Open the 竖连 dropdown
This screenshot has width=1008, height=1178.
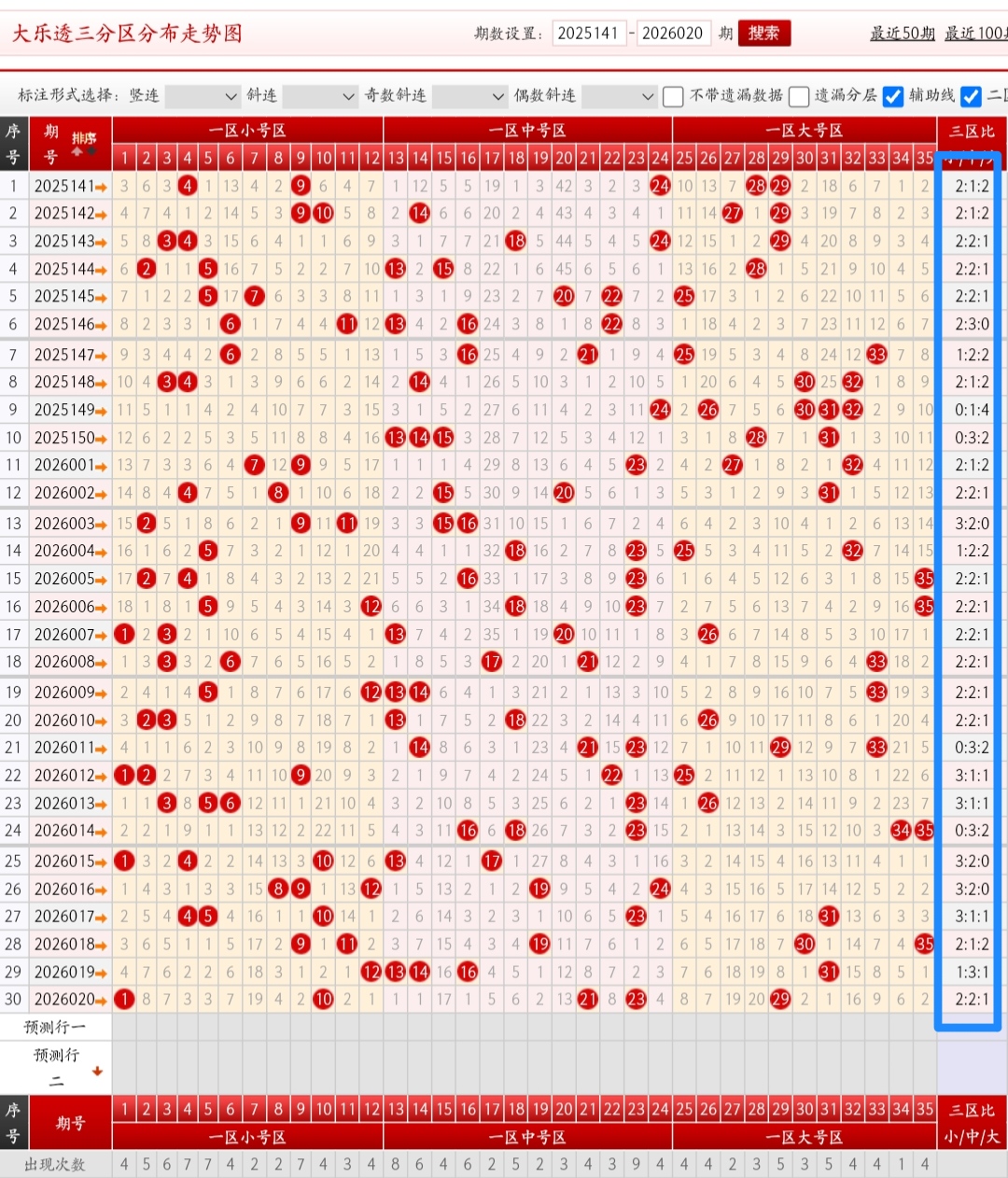tap(203, 96)
